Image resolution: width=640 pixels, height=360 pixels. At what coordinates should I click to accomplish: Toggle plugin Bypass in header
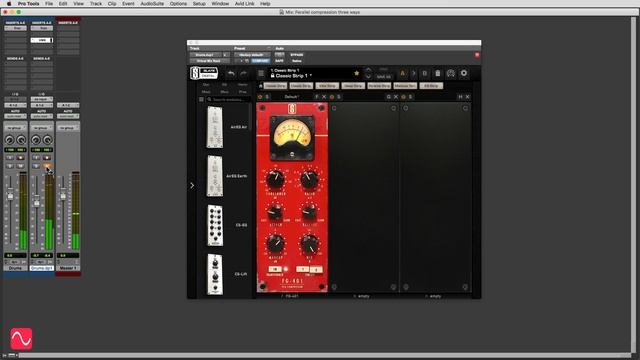click(297, 55)
